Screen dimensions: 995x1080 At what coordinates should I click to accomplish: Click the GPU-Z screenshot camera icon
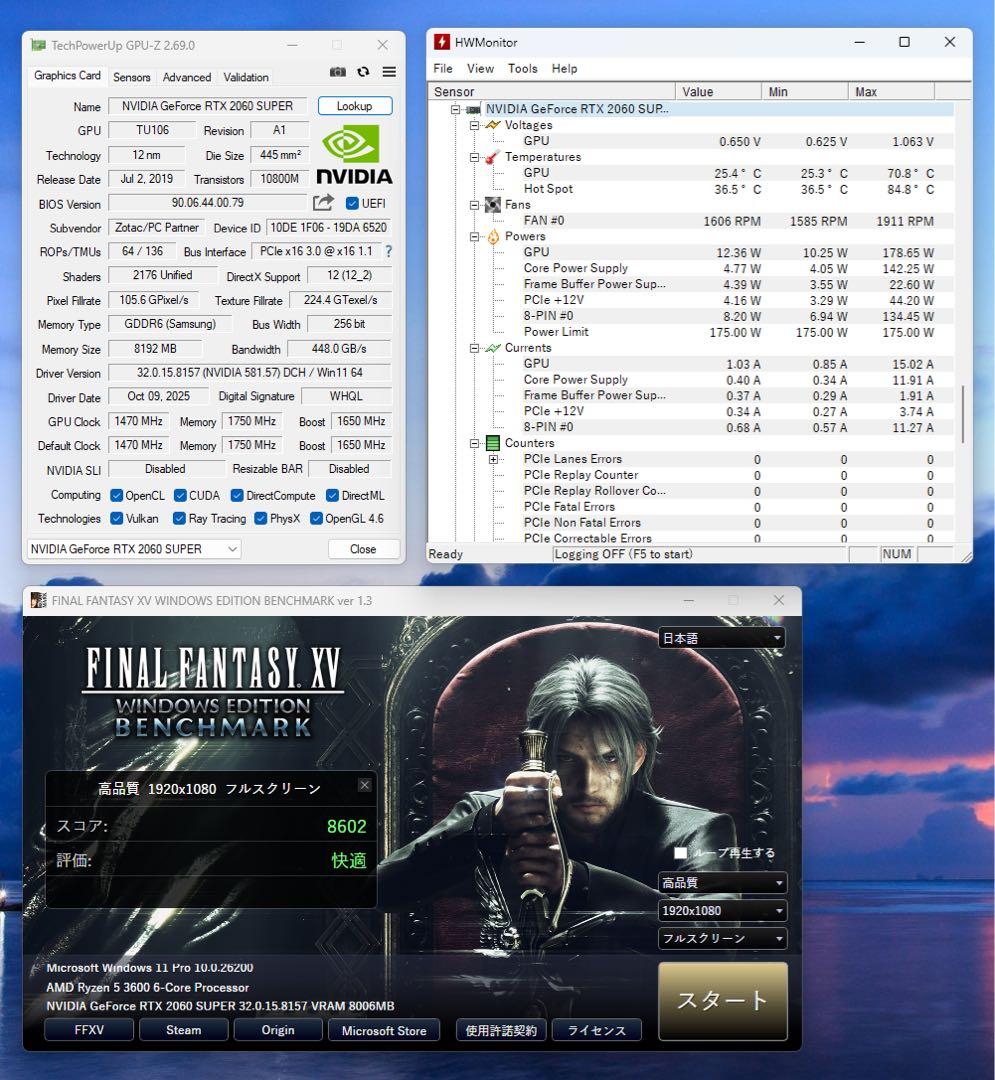point(337,72)
